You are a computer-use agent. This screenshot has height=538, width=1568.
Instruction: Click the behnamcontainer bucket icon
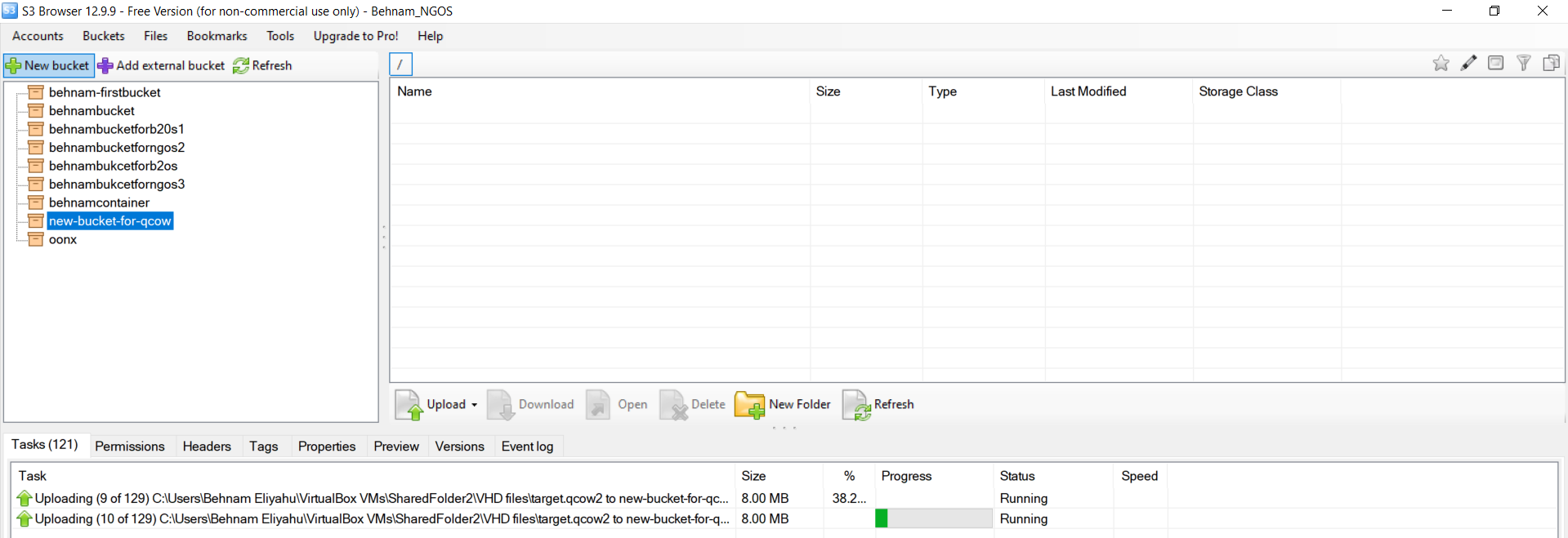36,202
